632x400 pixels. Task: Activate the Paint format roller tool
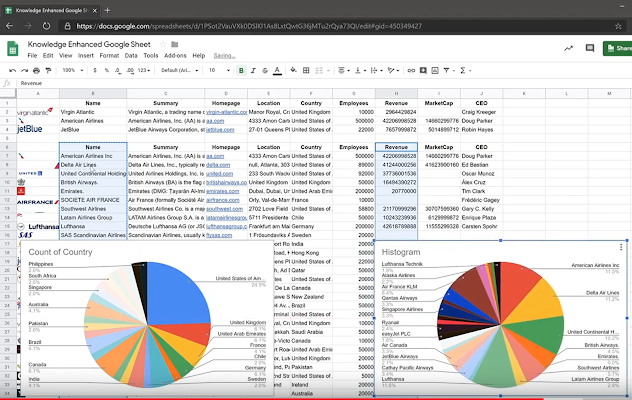point(48,71)
